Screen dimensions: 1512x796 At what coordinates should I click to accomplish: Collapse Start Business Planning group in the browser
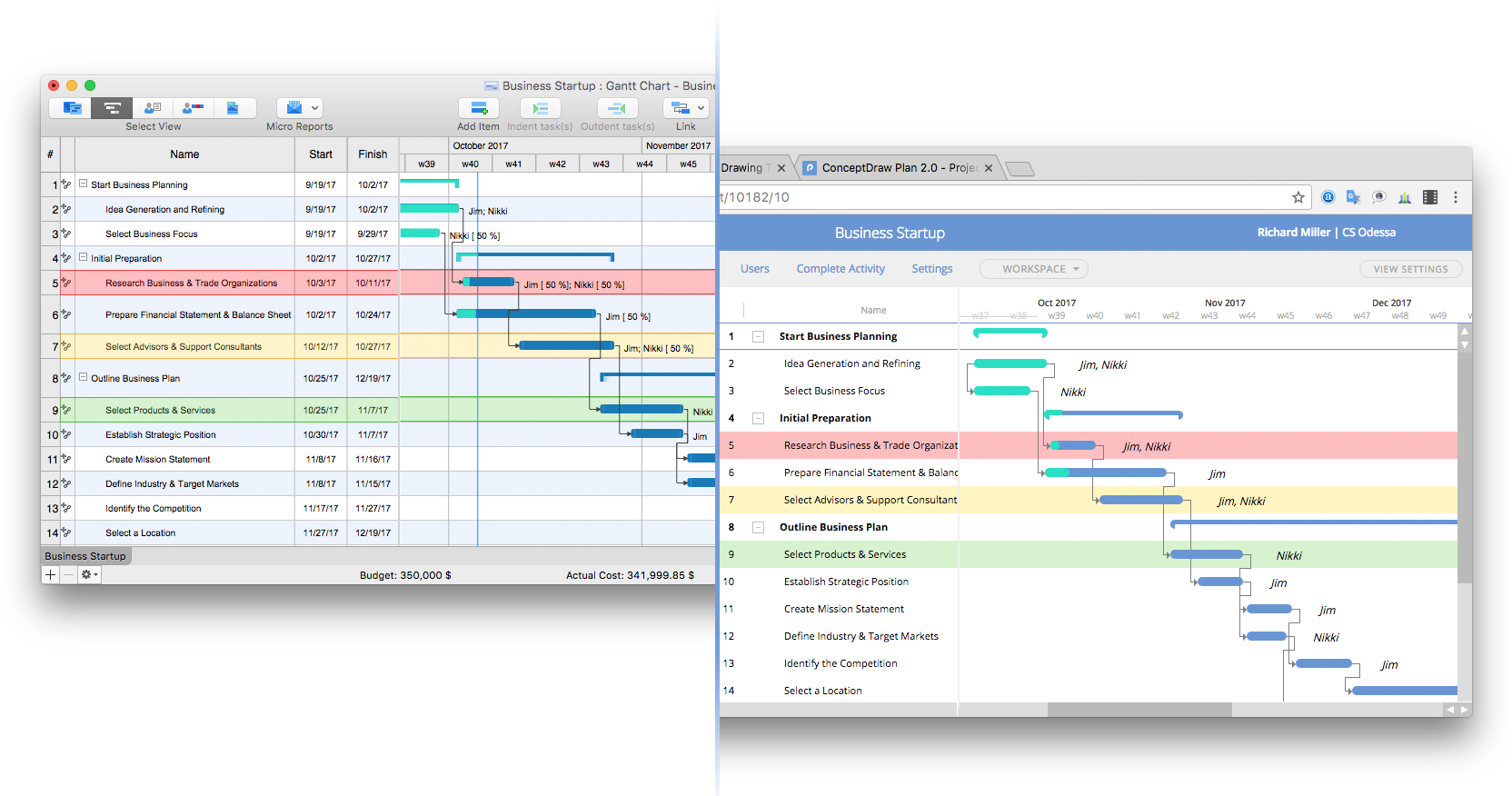click(x=758, y=336)
